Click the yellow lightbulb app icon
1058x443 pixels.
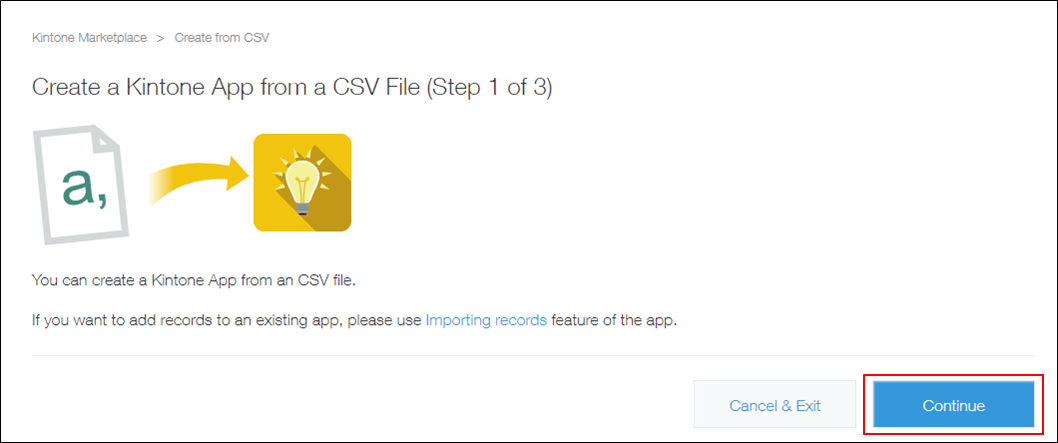click(x=302, y=182)
